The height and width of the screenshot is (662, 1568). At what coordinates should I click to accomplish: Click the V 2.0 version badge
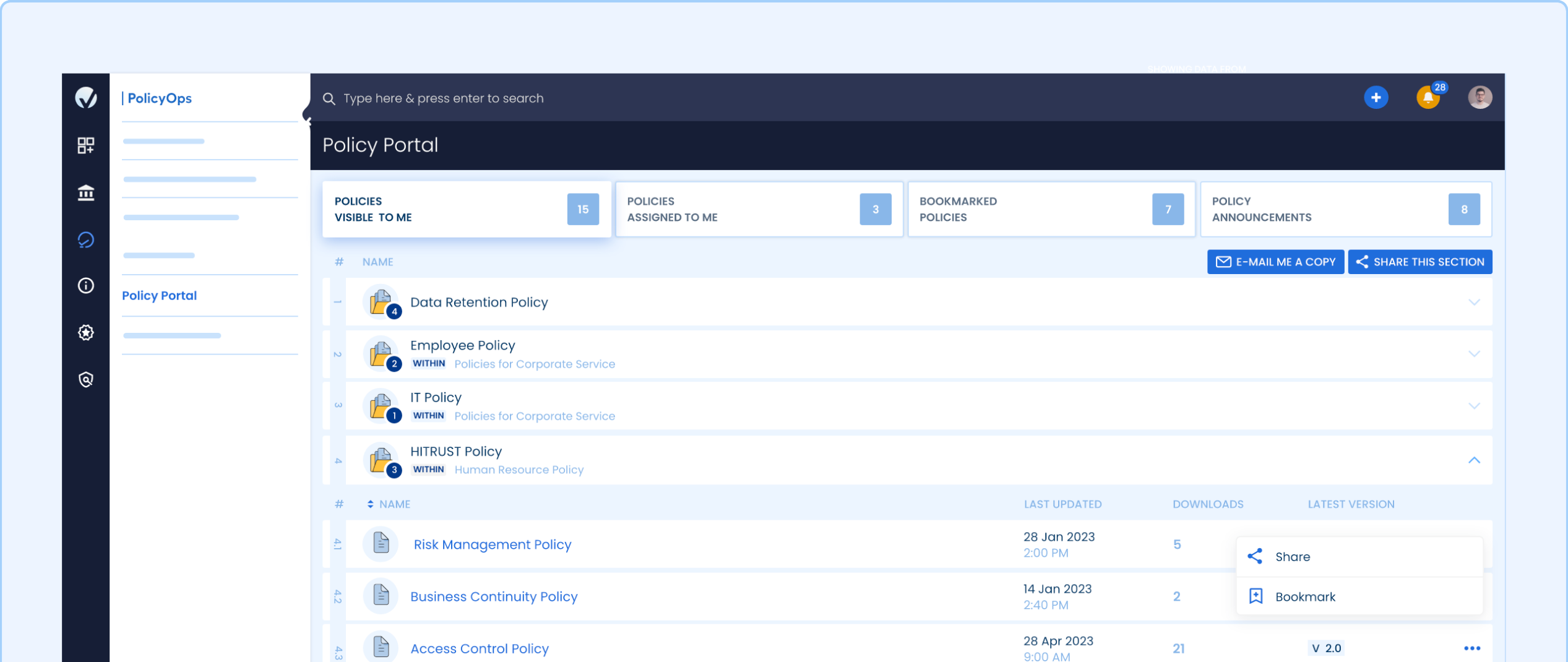(x=1325, y=648)
